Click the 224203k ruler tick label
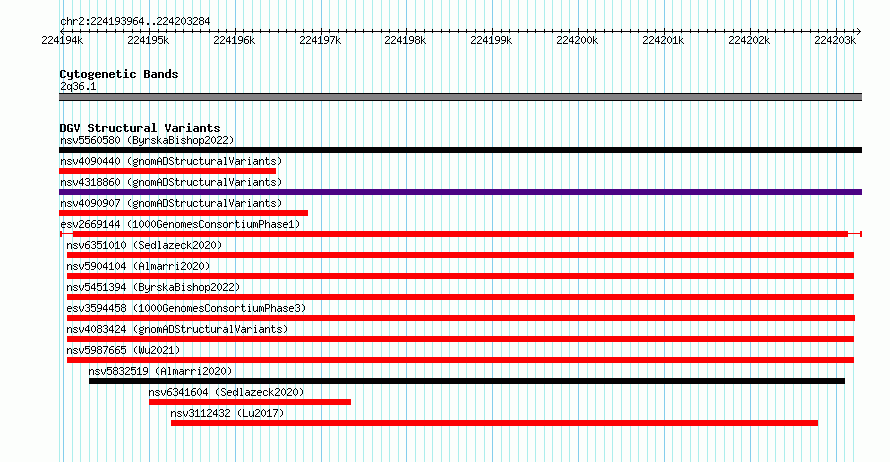The width and height of the screenshot is (890, 462). [x=835, y=40]
